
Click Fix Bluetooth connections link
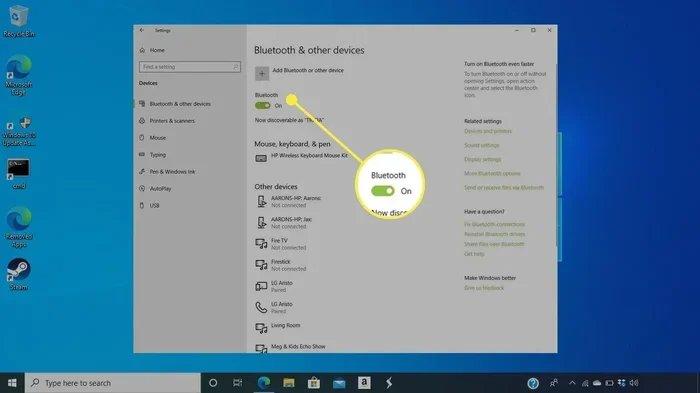pos(494,224)
